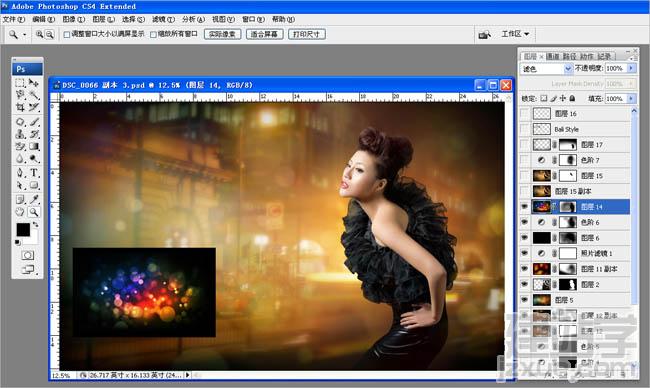The height and width of the screenshot is (388, 650).
Task: Switch to the 路径 paths tab
Action: 570,56
